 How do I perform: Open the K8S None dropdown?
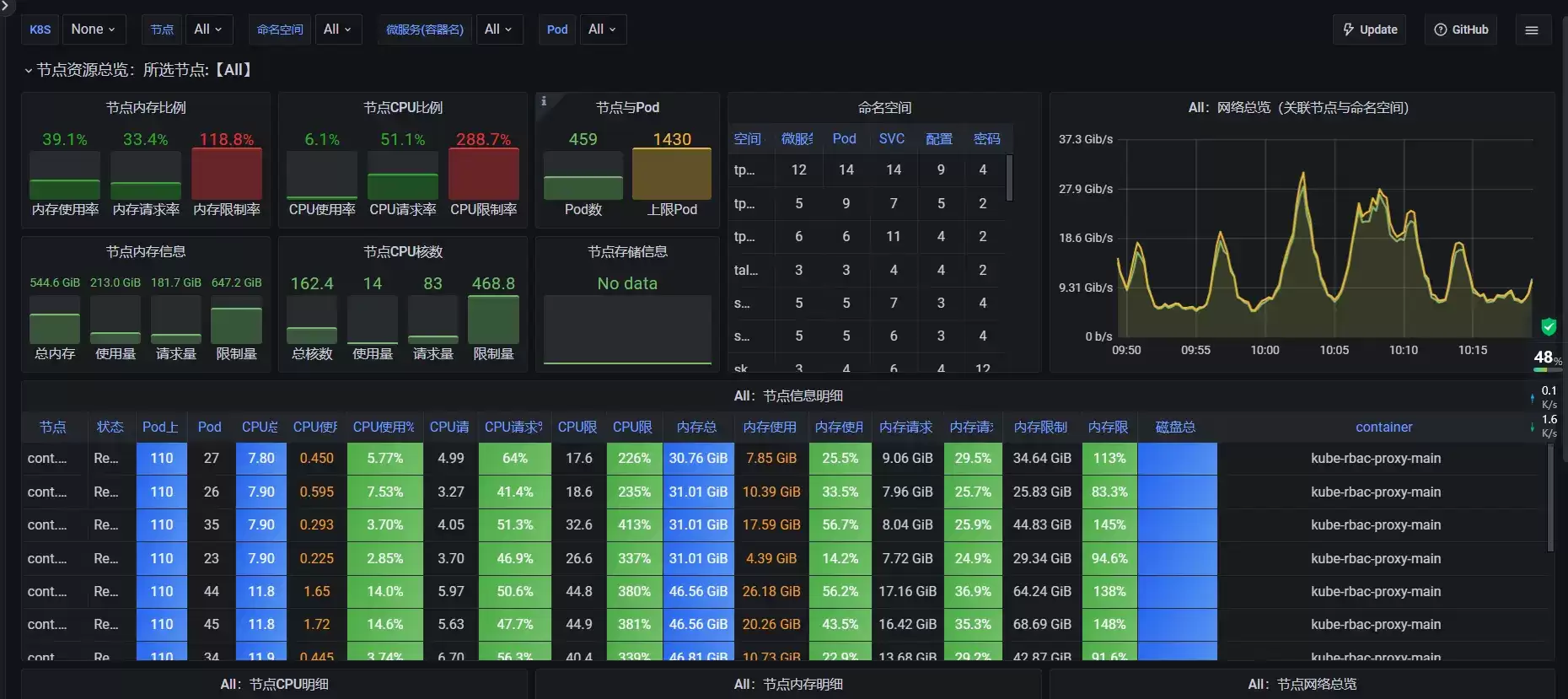pyautogui.click(x=94, y=30)
